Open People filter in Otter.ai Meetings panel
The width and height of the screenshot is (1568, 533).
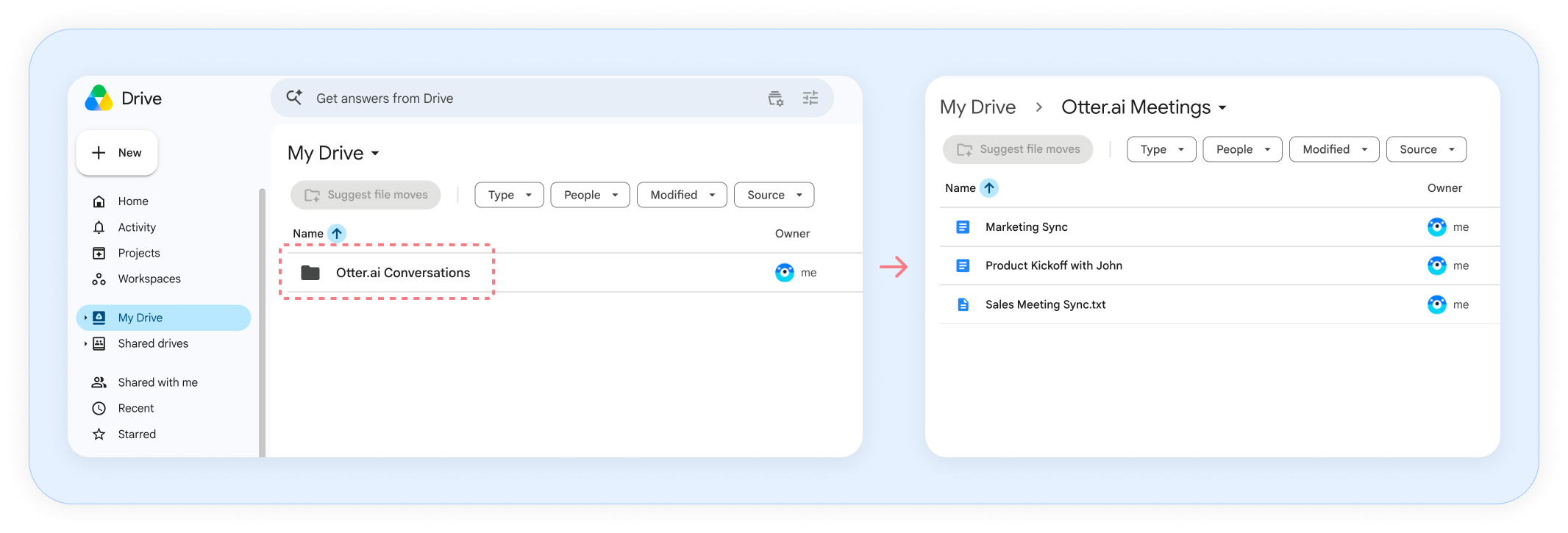pyautogui.click(x=1242, y=149)
